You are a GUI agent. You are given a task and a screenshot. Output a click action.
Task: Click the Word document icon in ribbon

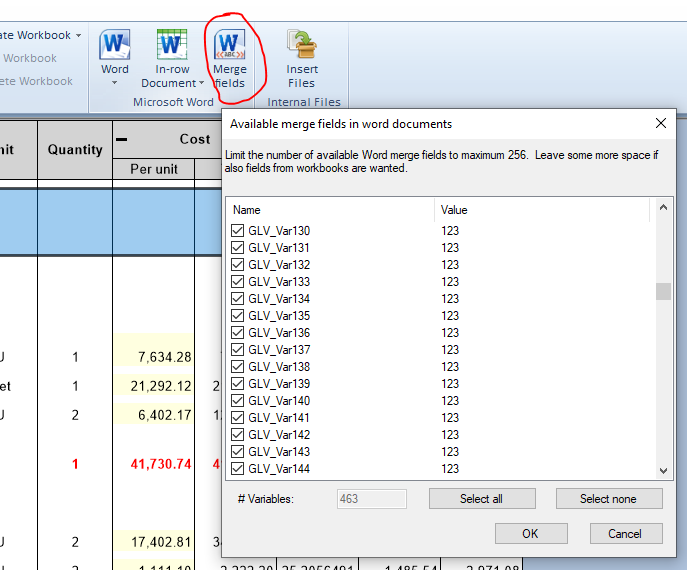115,46
